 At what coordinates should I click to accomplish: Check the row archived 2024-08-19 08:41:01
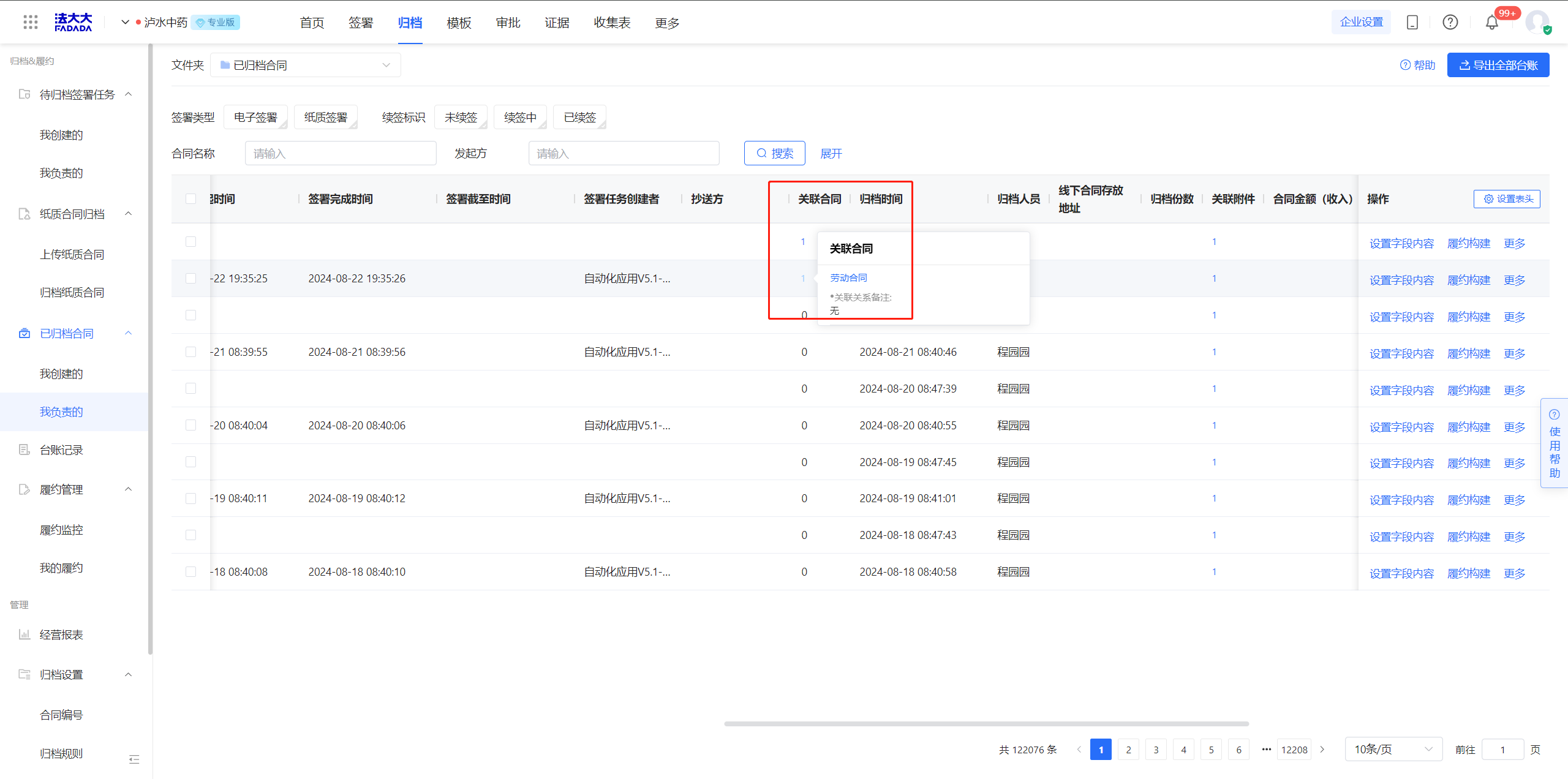pyautogui.click(x=190, y=499)
